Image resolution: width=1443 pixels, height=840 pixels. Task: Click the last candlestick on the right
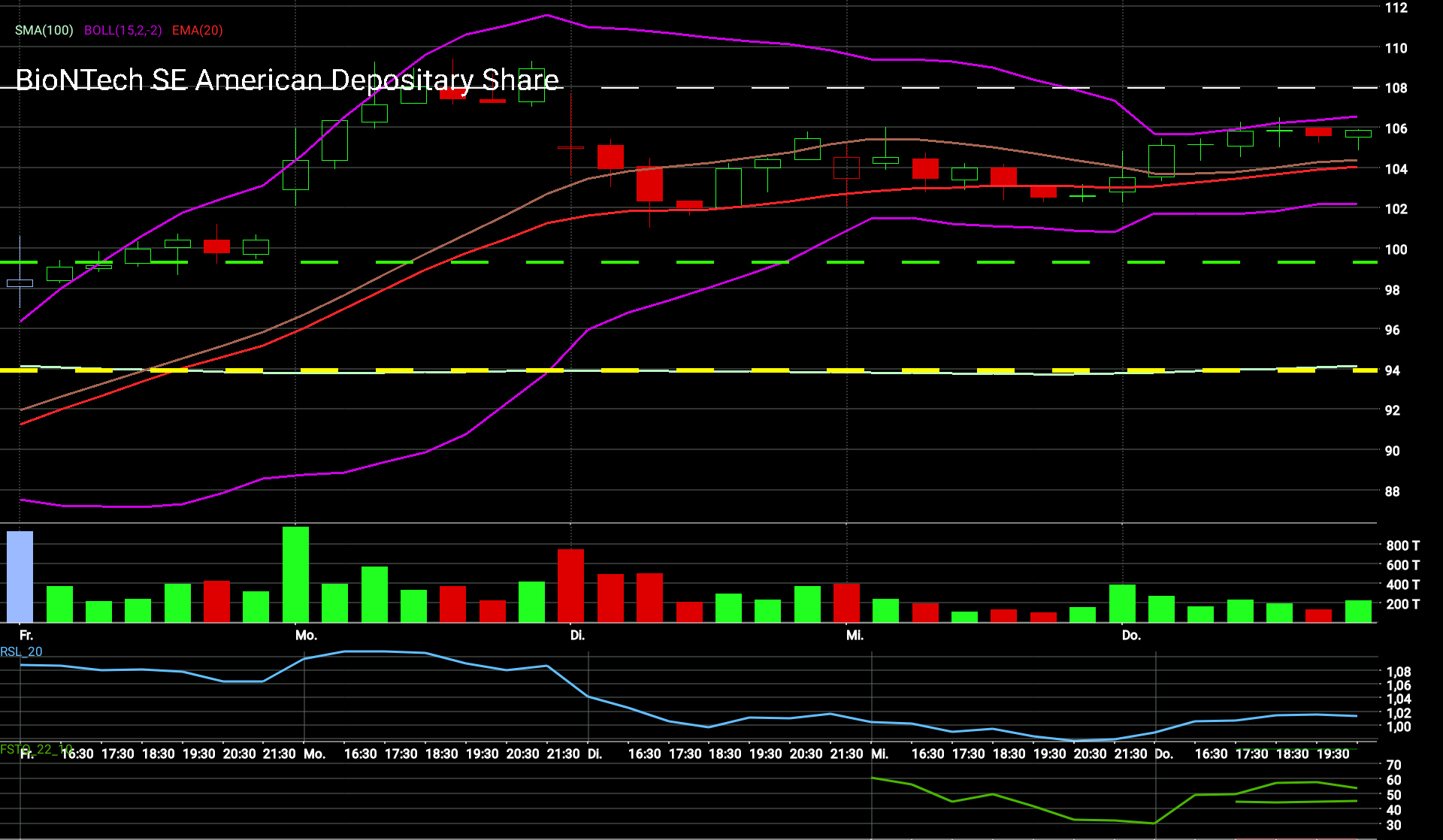pyautogui.click(x=1358, y=134)
